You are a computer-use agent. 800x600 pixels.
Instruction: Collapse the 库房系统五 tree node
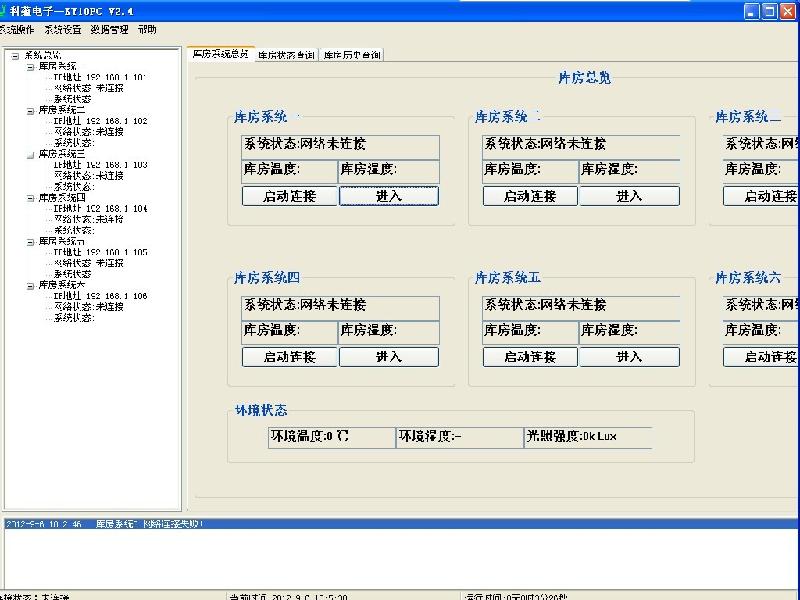(x=31, y=242)
